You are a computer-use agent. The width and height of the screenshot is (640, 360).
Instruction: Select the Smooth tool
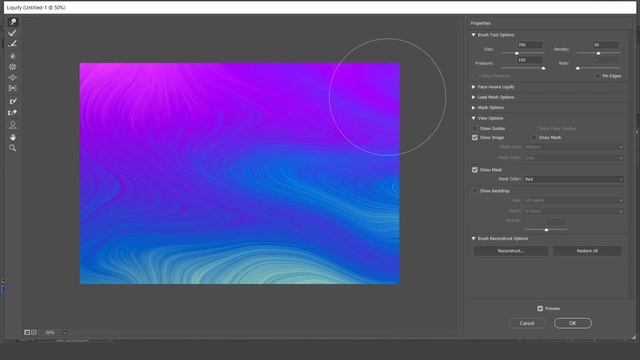13,44
